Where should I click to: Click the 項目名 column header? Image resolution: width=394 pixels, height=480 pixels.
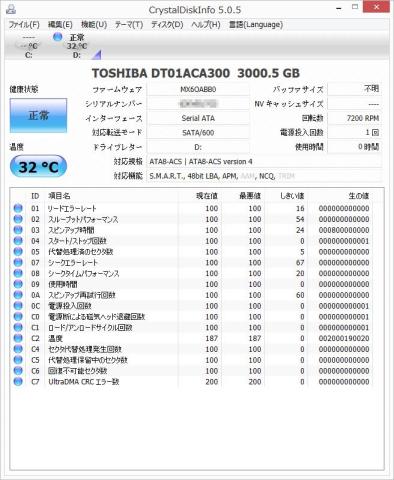pyautogui.click(x=112, y=196)
